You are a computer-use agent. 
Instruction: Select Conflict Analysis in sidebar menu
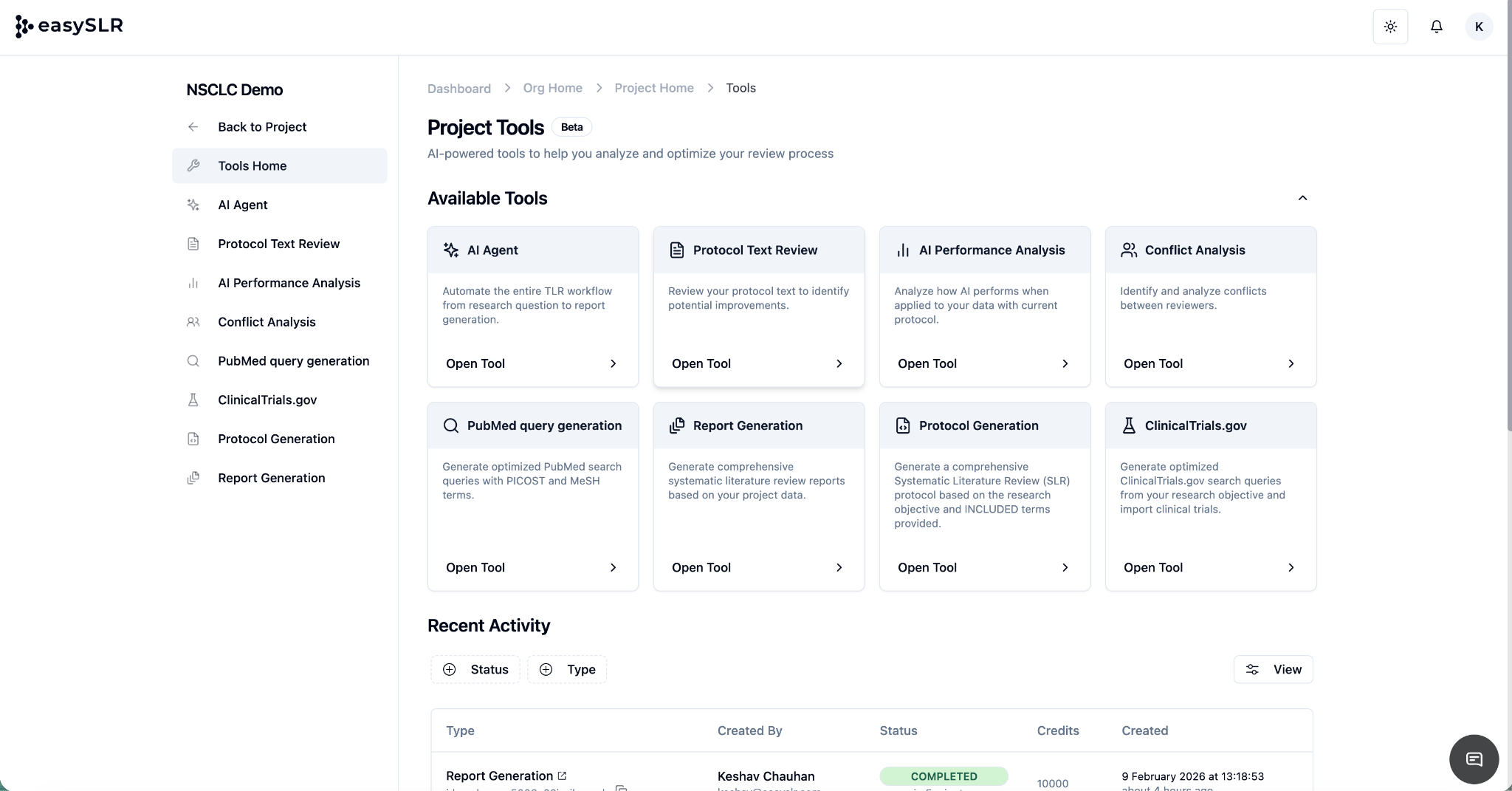(267, 322)
